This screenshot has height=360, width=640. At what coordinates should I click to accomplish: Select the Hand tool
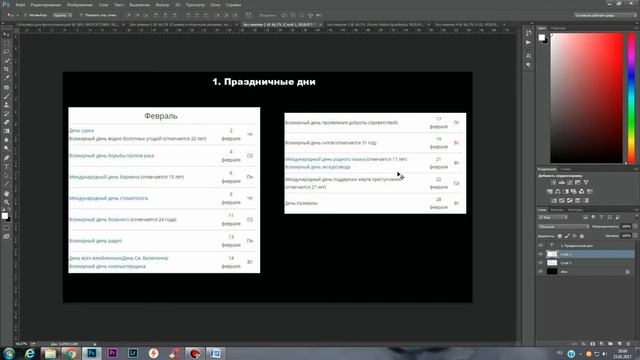pyautogui.click(x=6, y=193)
